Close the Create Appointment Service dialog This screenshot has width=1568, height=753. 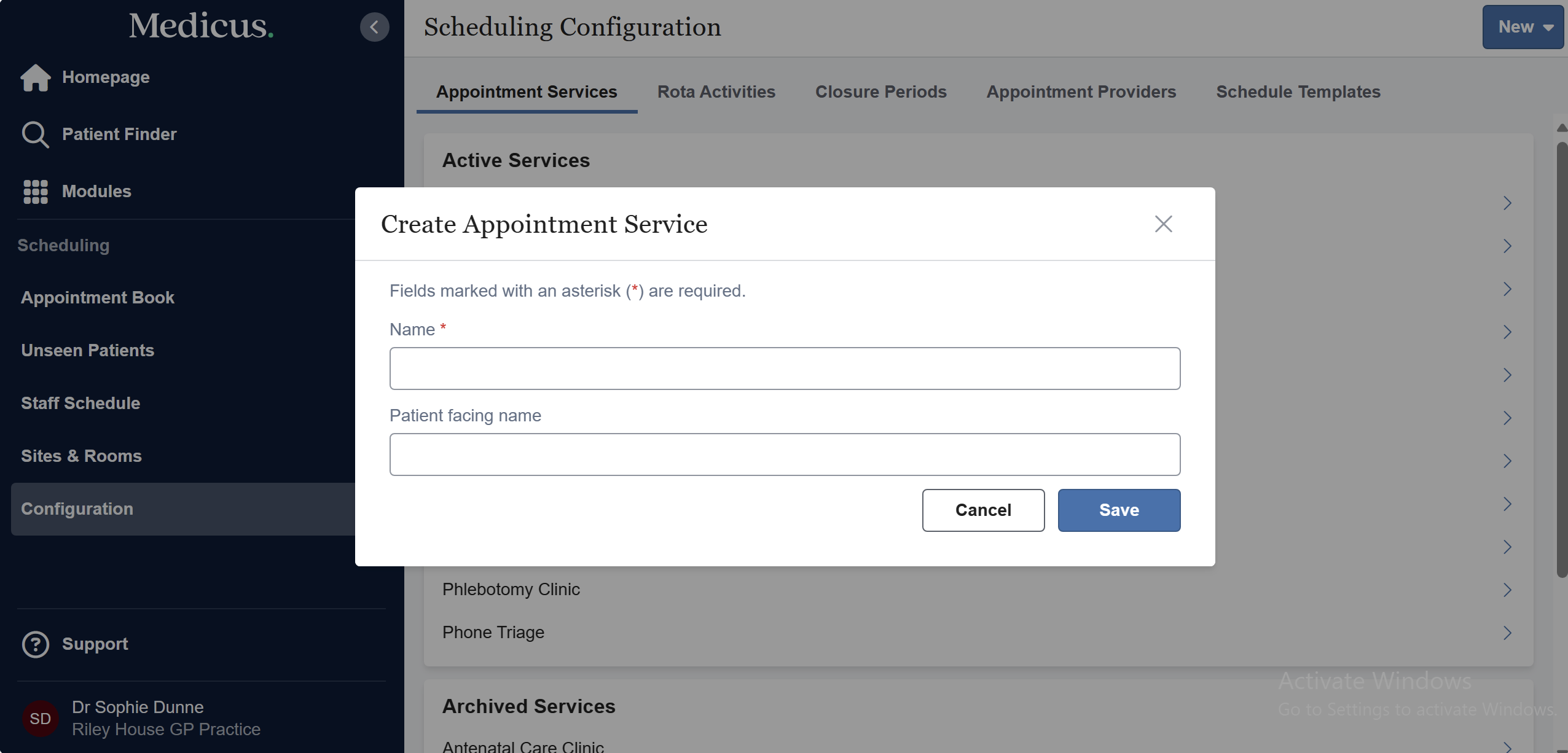(x=1163, y=224)
